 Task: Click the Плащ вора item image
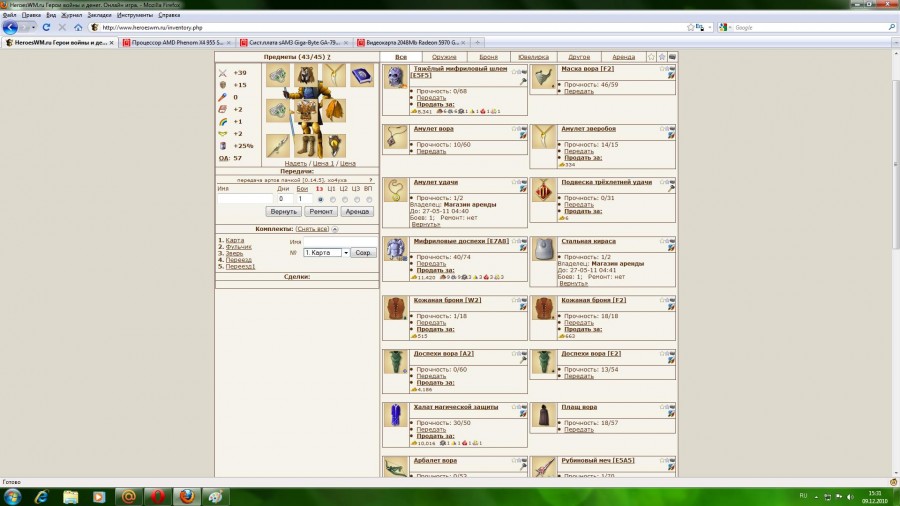coord(543,415)
